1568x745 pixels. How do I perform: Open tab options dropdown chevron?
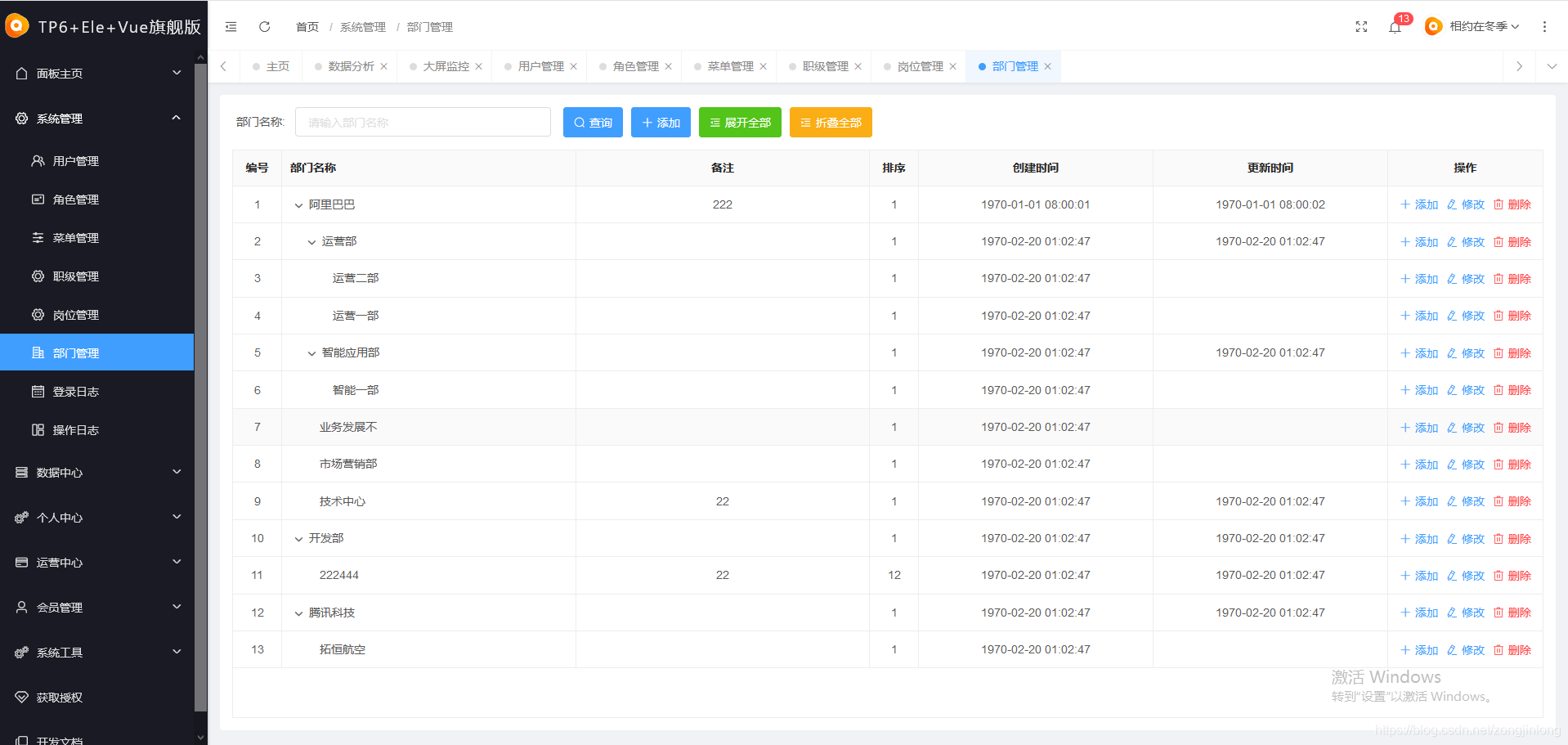point(1552,67)
